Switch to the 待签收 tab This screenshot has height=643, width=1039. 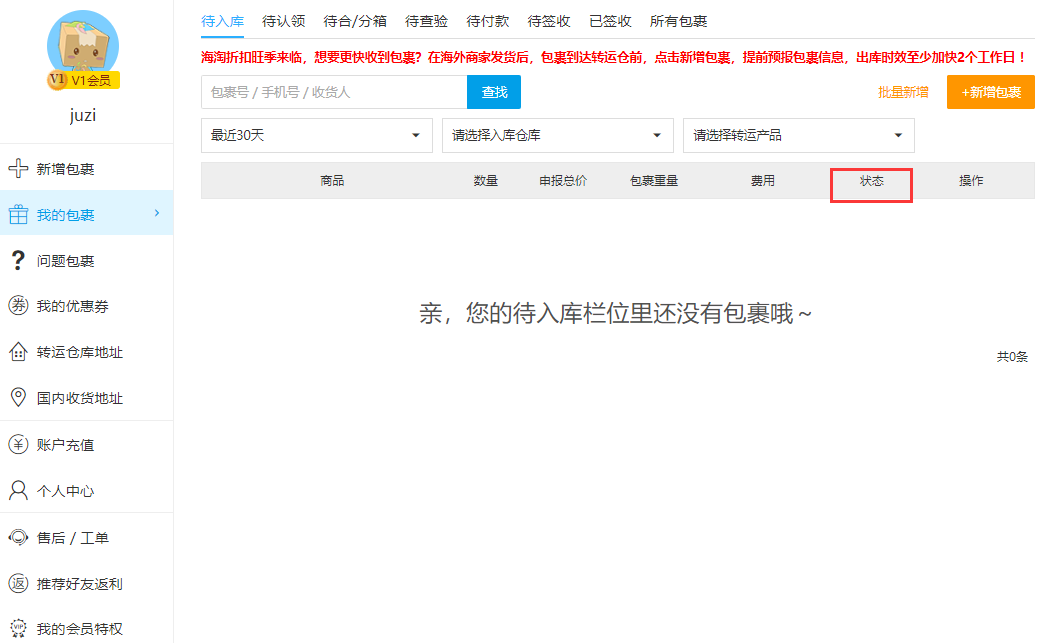pyautogui.click(x=549, y=21)
